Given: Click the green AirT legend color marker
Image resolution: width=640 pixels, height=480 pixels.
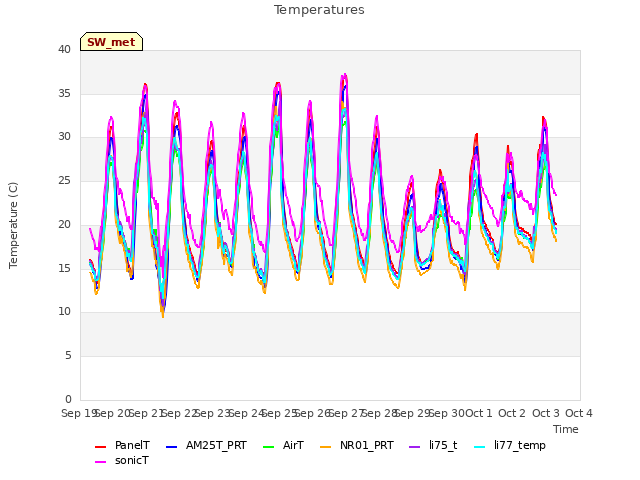Looking at the screenshot, I should [269, 447].
